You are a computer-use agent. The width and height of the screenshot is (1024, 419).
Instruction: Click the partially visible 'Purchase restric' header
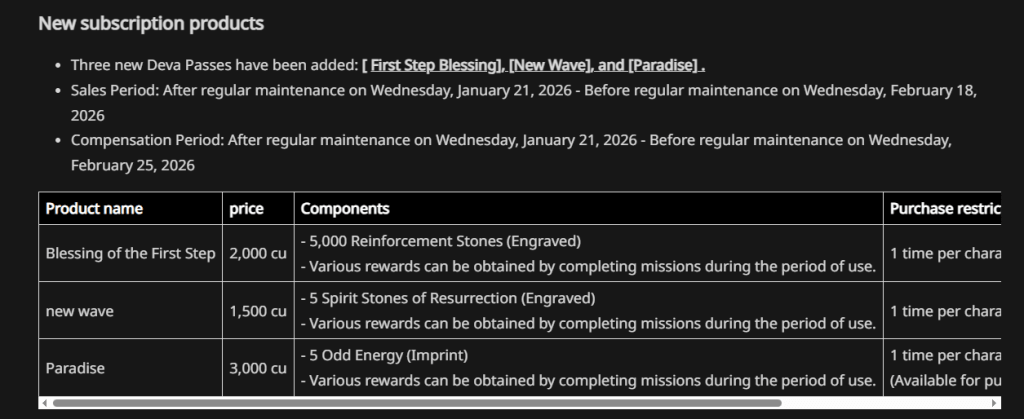click(x=944, y=209)
